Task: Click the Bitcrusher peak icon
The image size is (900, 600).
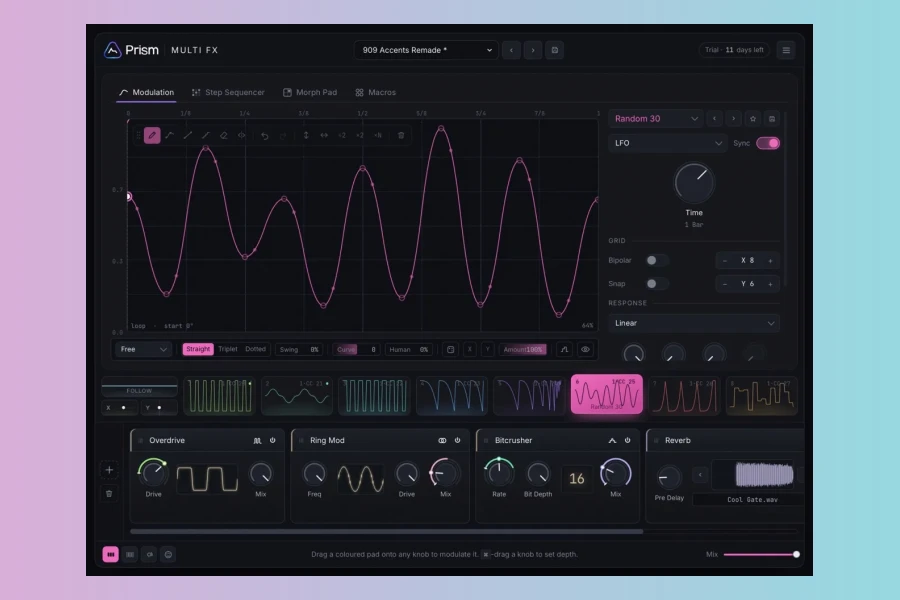Action: coord(612,440)
